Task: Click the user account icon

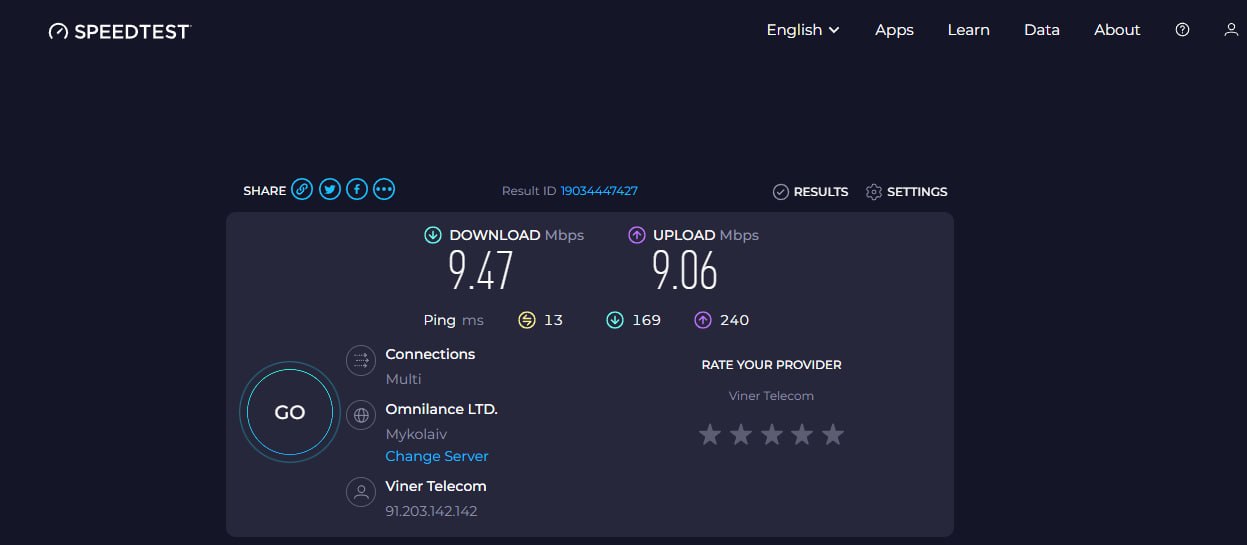Action: tap(1231, 30)
